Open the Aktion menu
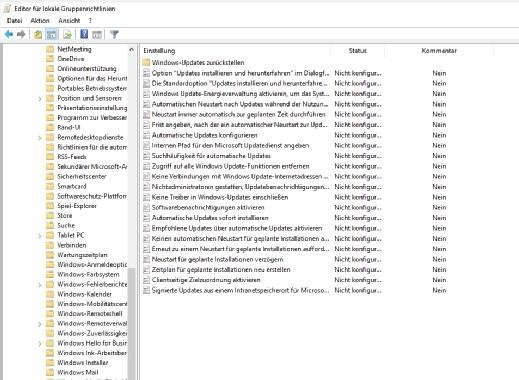519x380 pixels. point(40,21)
